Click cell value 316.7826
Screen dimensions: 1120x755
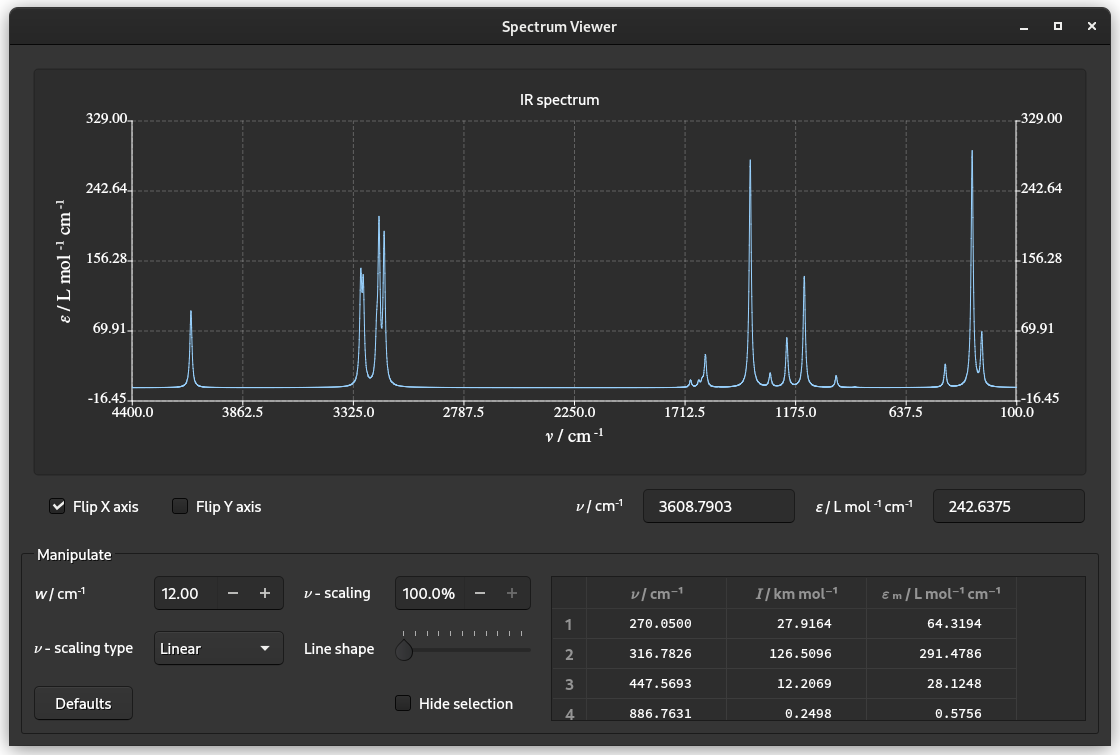coord(656,654)
